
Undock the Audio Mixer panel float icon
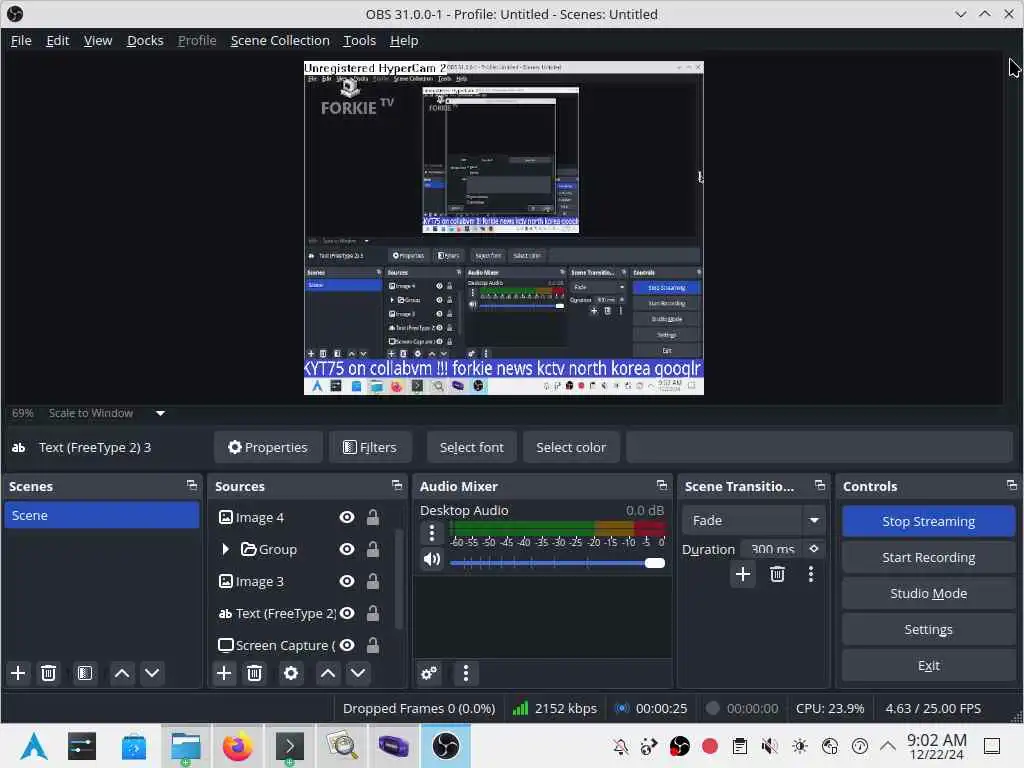click(662, 485)
